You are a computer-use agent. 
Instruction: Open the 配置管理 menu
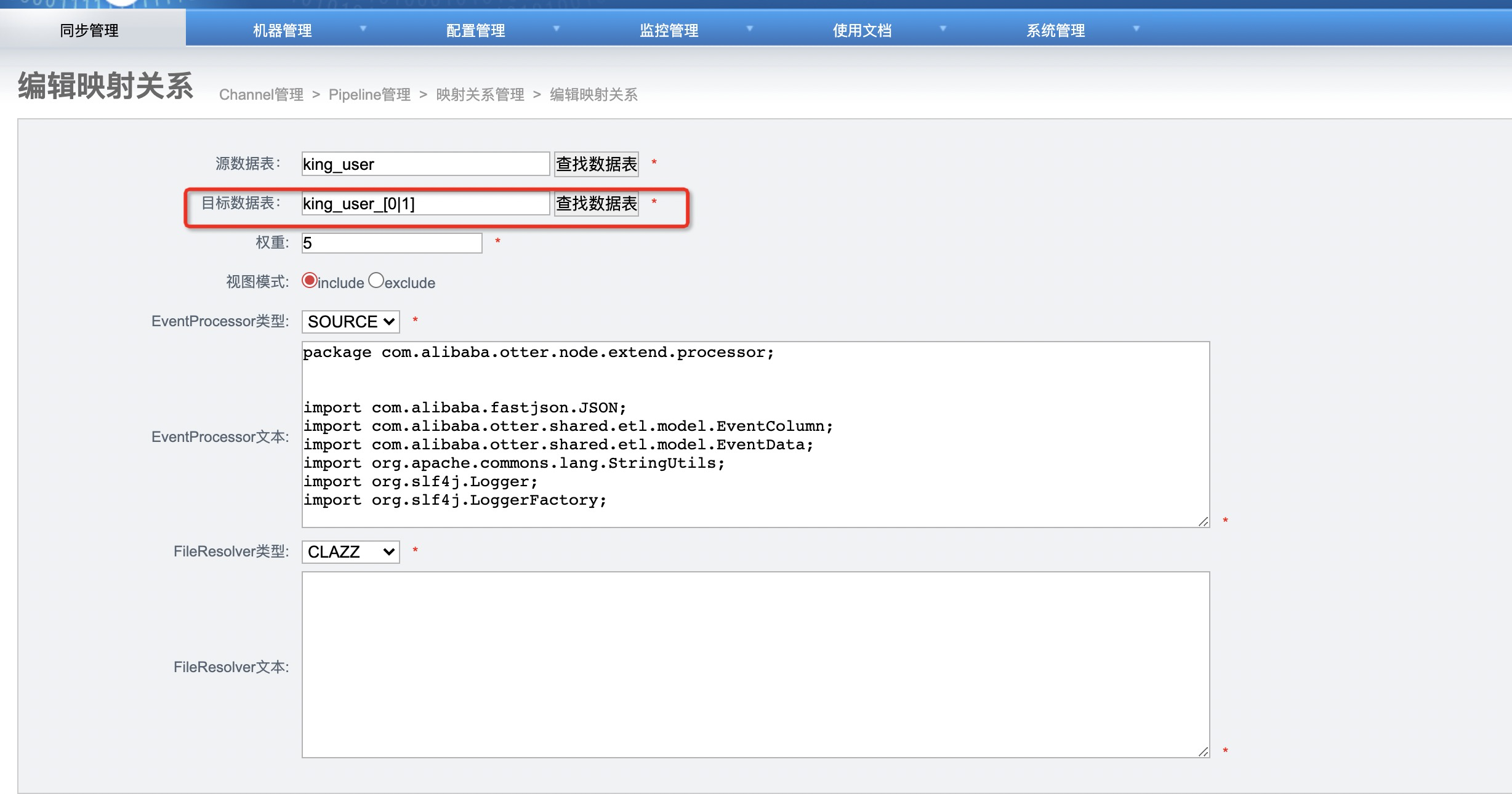475,30
